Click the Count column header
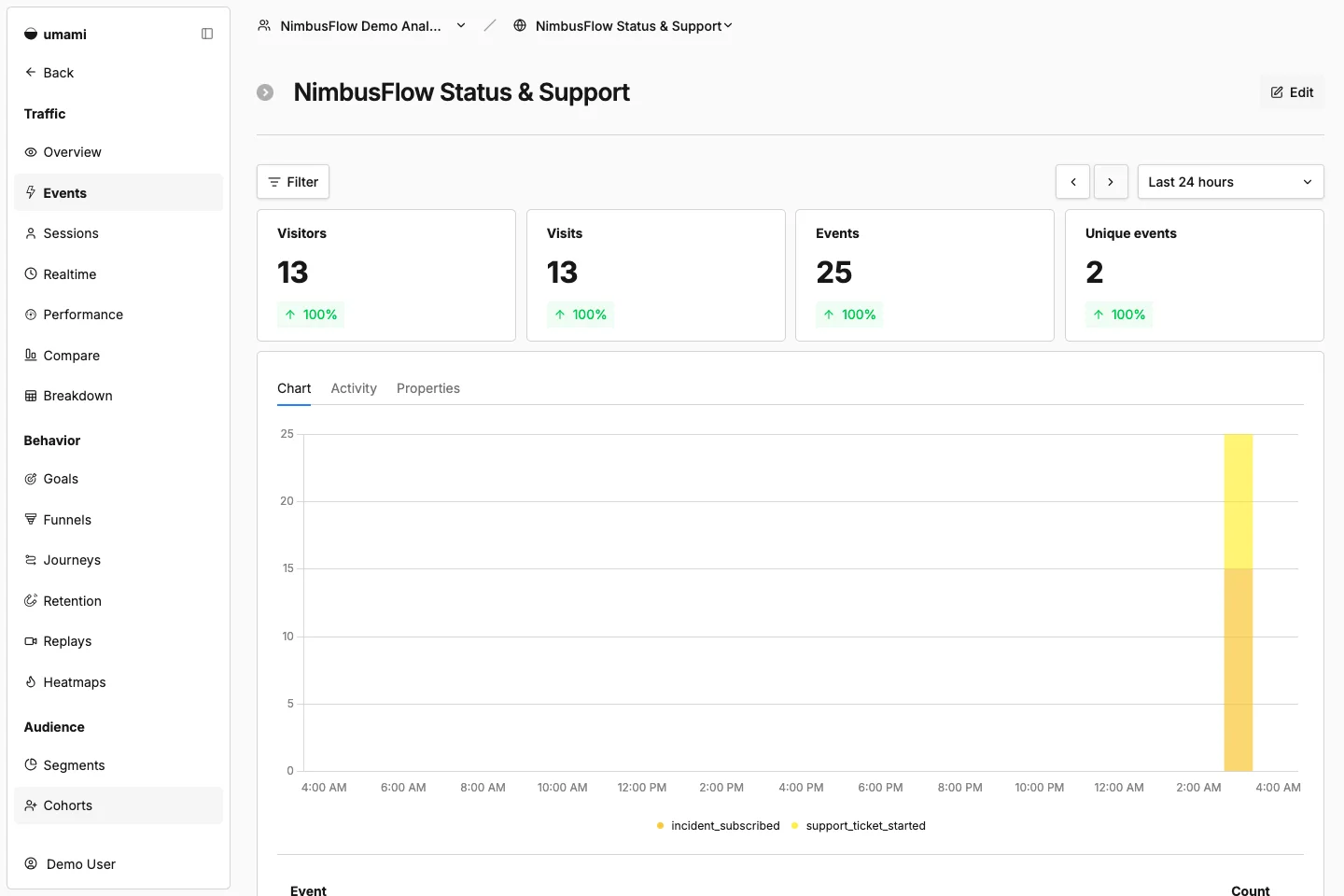 pos(1251,890)
